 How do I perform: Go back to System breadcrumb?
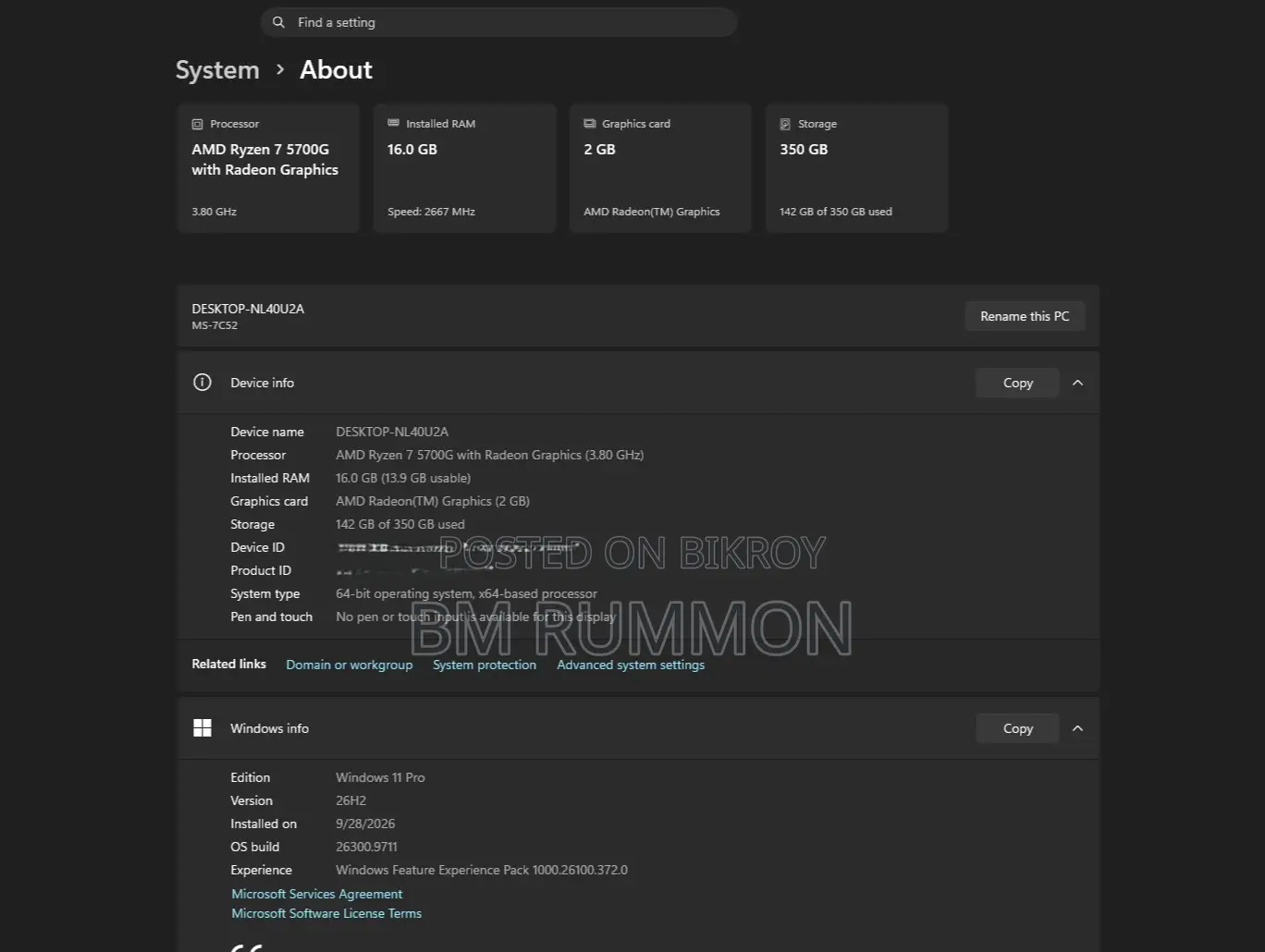[x=217, y=70]
